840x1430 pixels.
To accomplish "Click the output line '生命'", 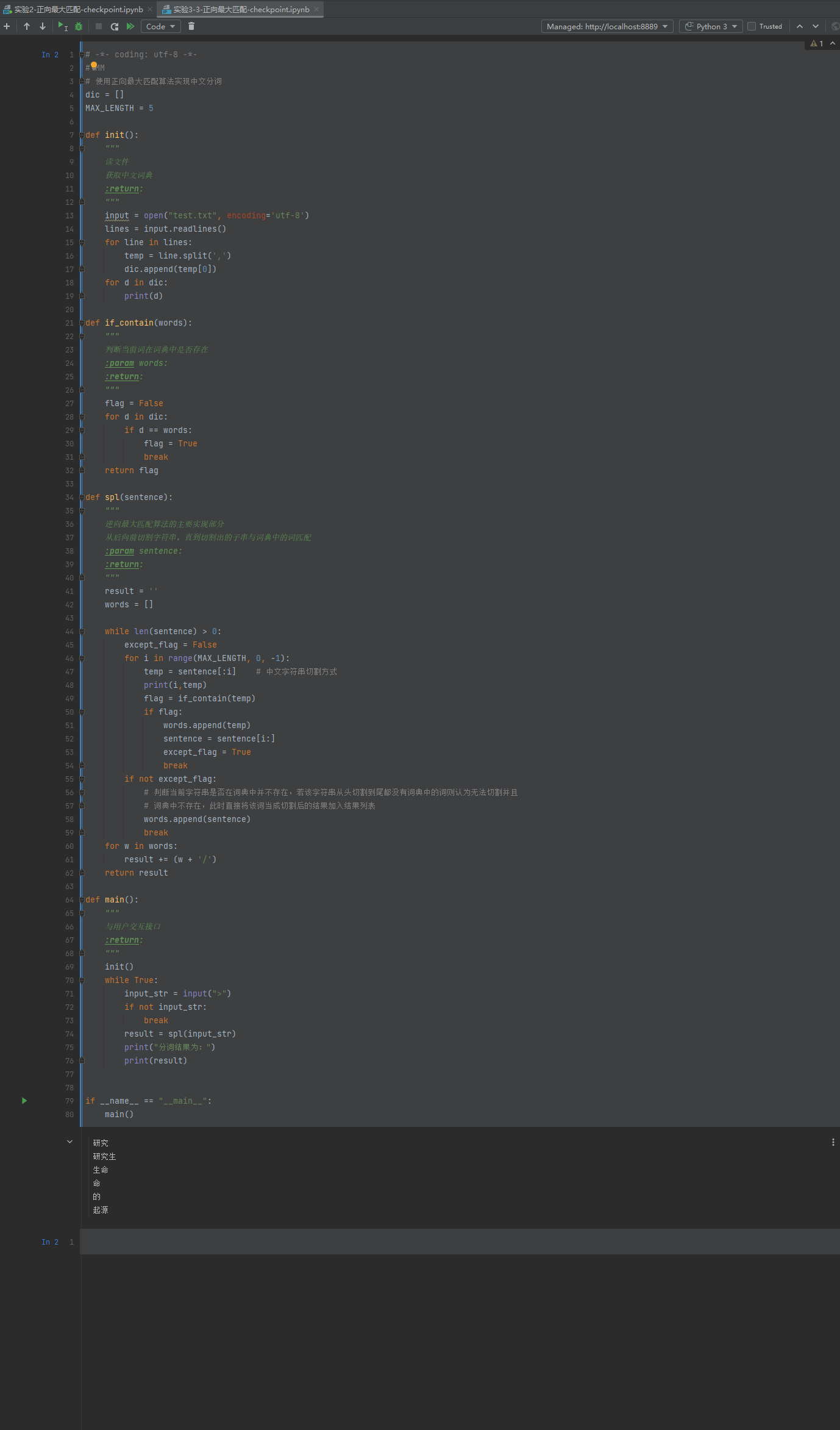I will coord(101,1170).
